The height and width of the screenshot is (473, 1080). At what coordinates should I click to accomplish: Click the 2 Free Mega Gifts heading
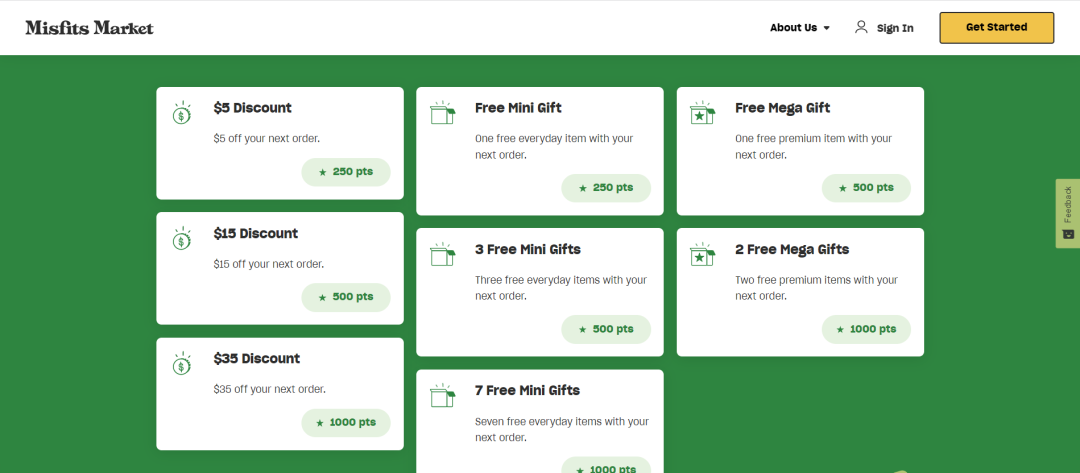[792, 249]
